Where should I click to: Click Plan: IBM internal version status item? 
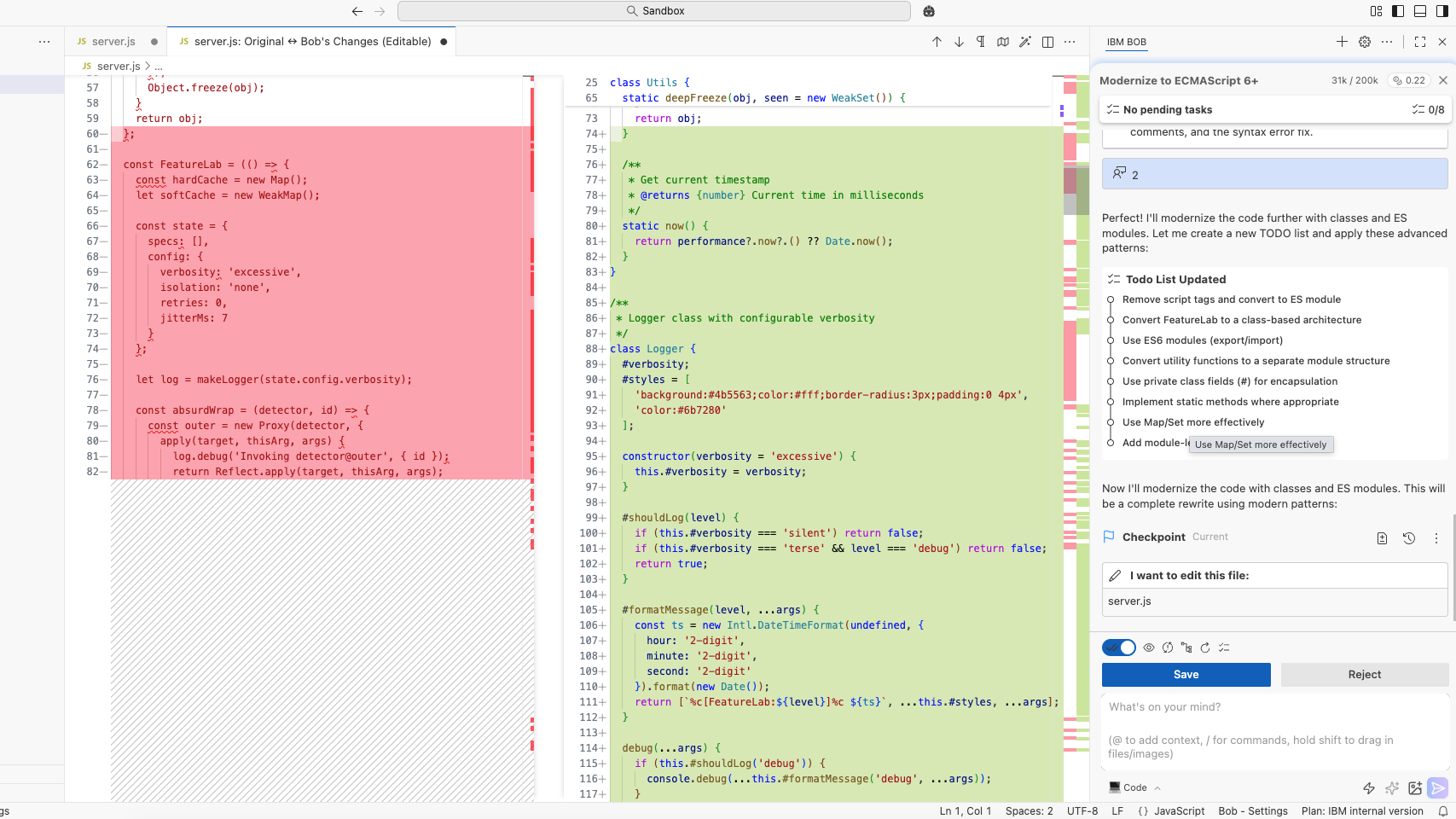pyautogui.click(x=1362, y=811)
